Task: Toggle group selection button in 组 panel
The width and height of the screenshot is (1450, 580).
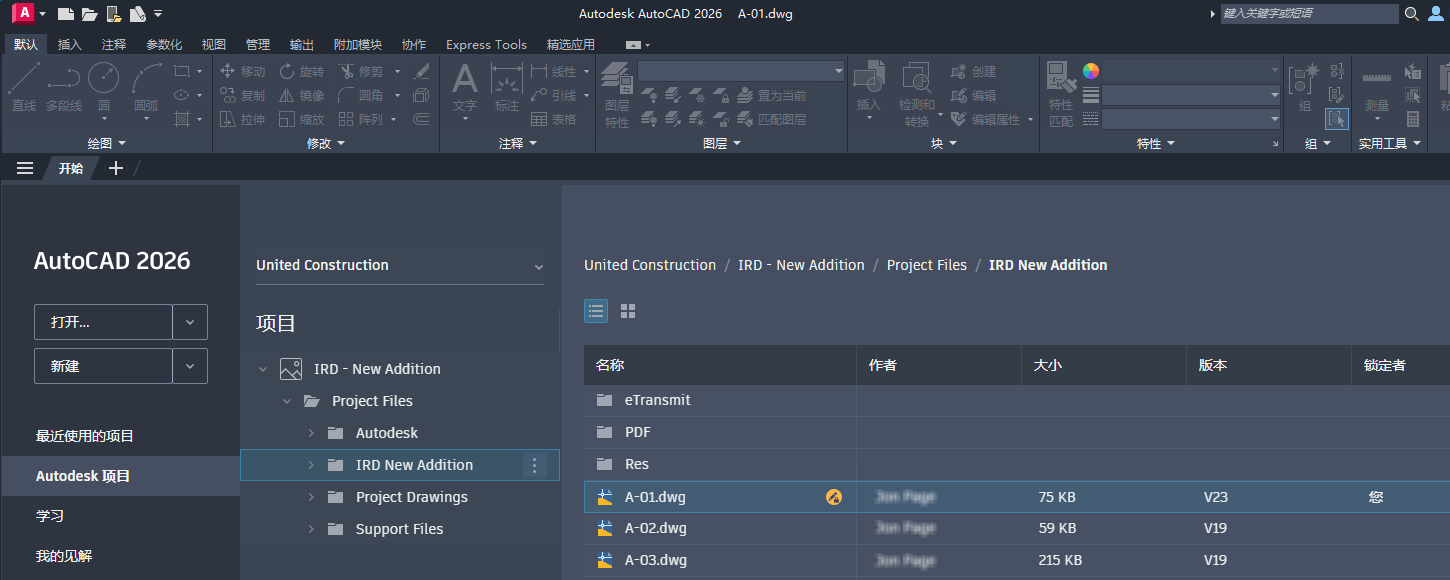Action: coord(1337,119)
